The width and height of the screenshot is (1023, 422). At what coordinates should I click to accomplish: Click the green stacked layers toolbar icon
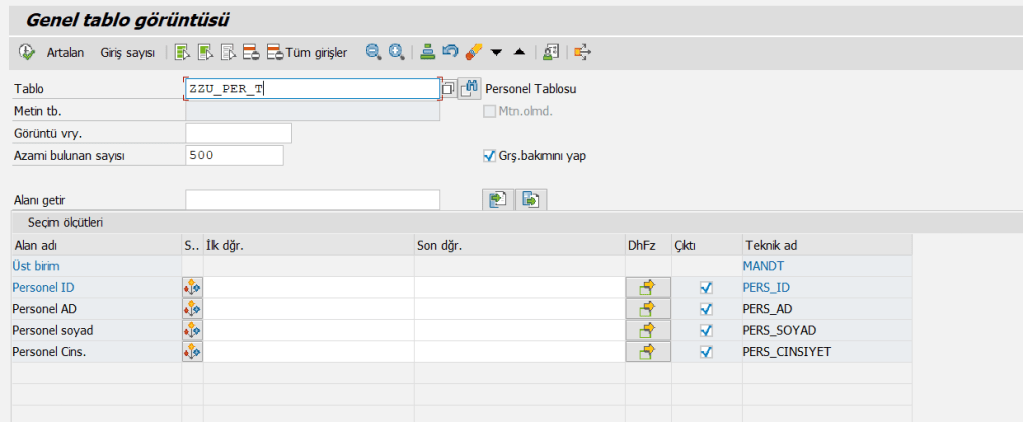pos(428,52)
